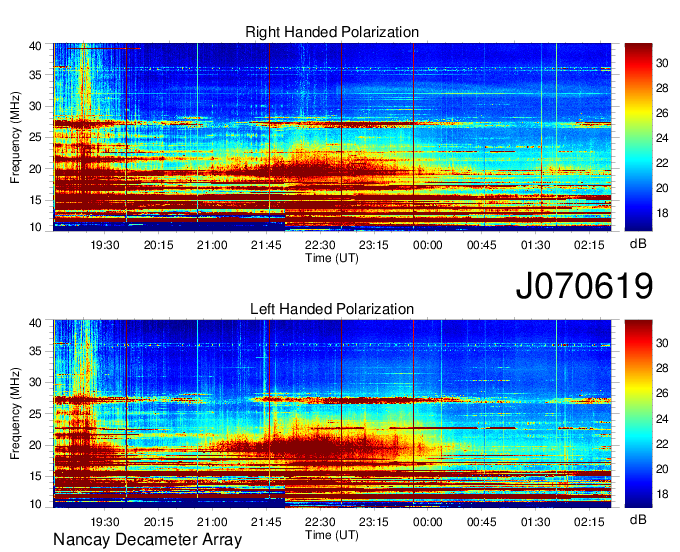Click the 25 MHz tick on Right Handed plot

(36, 137)
